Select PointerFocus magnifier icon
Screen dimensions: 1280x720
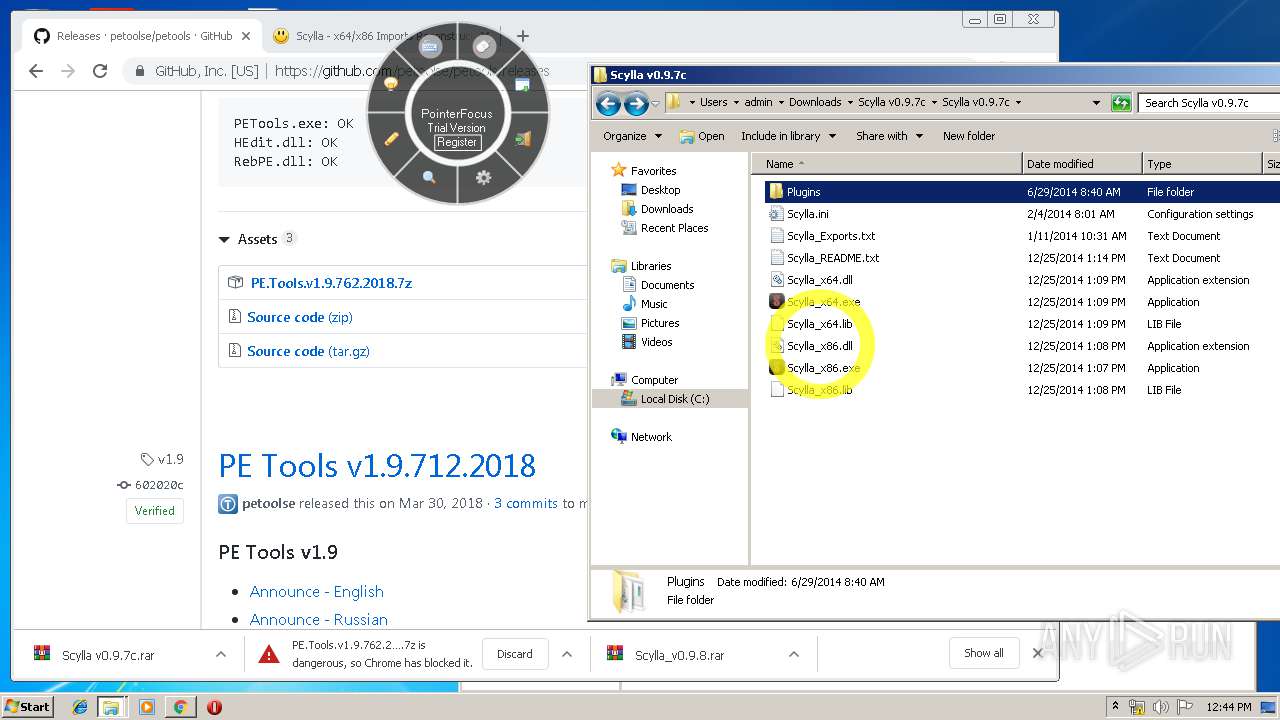(x=429, y=177)
